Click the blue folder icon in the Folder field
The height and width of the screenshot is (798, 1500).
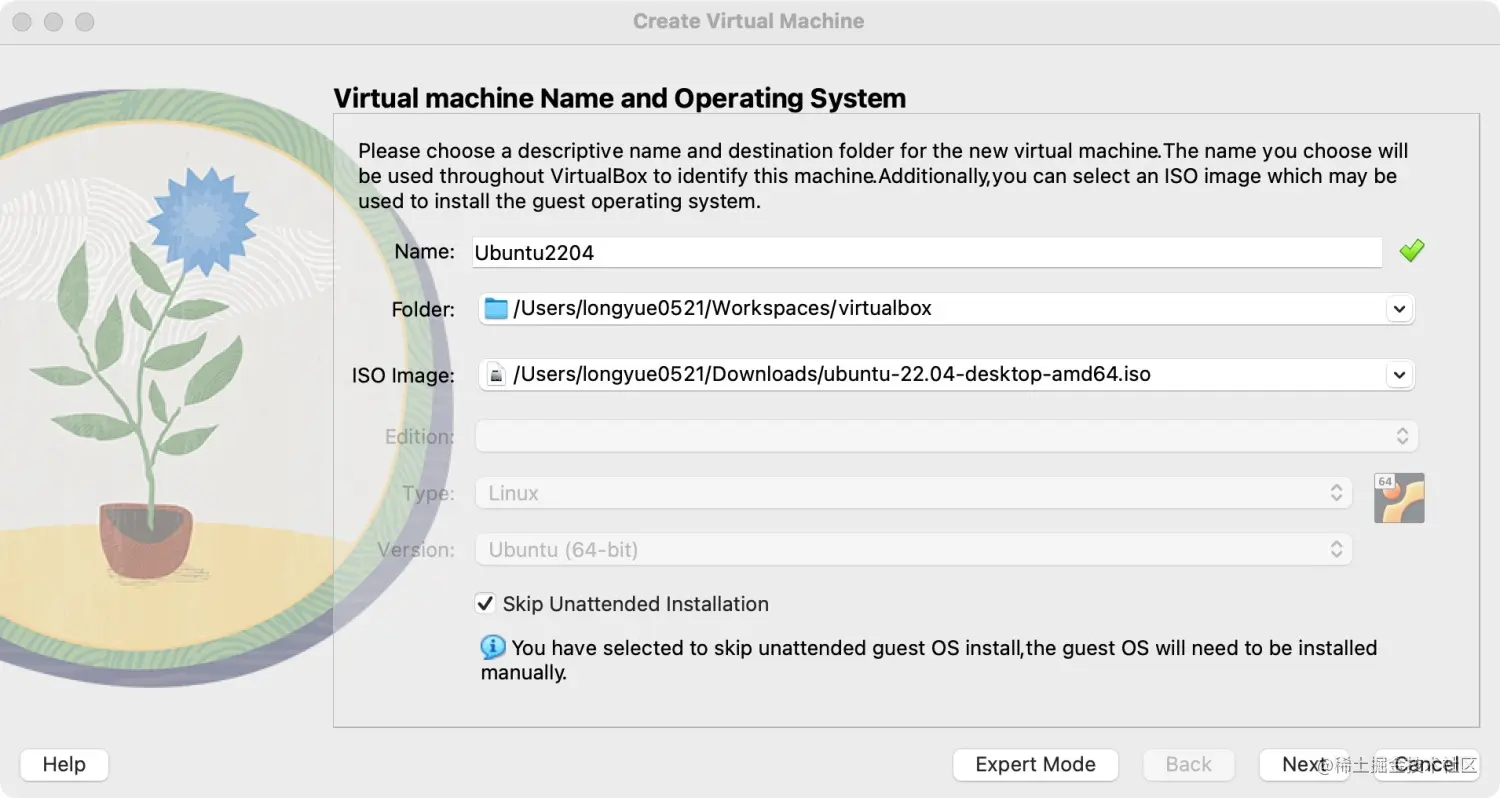[496, 308]
